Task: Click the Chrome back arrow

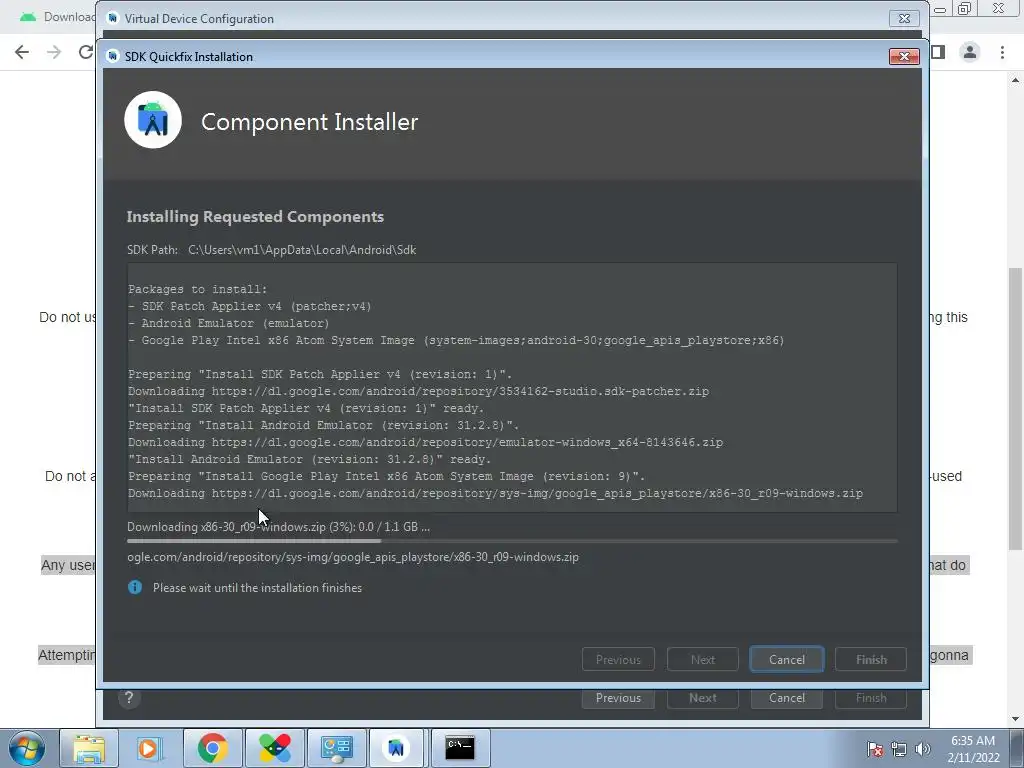Action: [22, 52]
